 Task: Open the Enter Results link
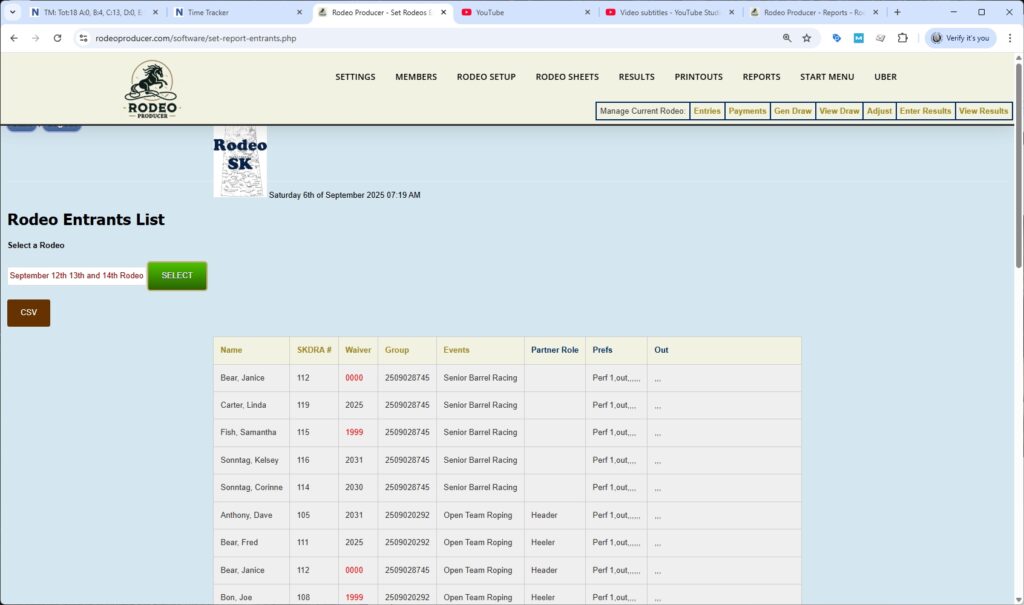(925, 111)
